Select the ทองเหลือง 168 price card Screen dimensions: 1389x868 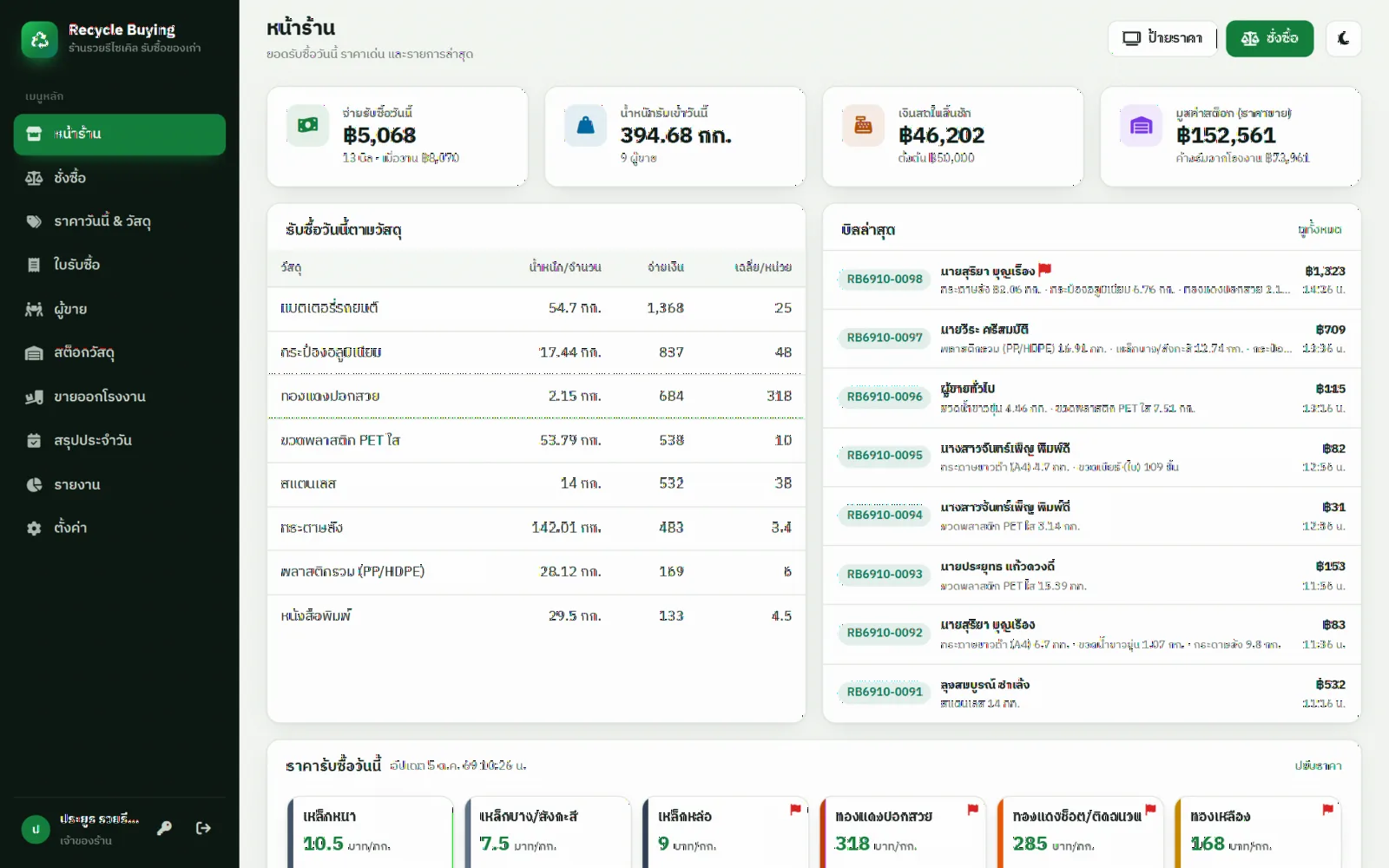tap(1258, 832)
